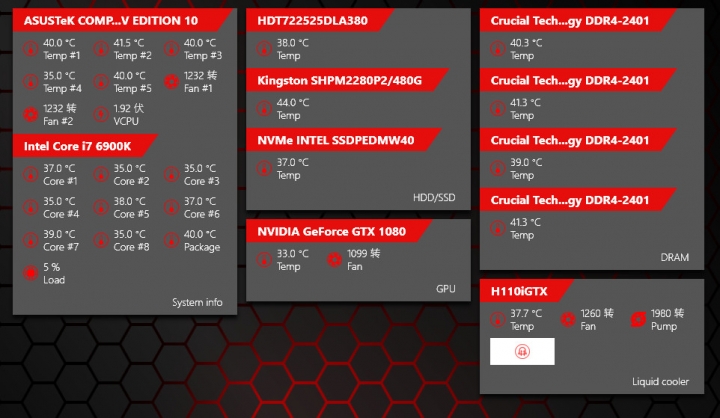Click the GTX 1080 fan icon
This screenshot has width=720, height=418.
334,260
